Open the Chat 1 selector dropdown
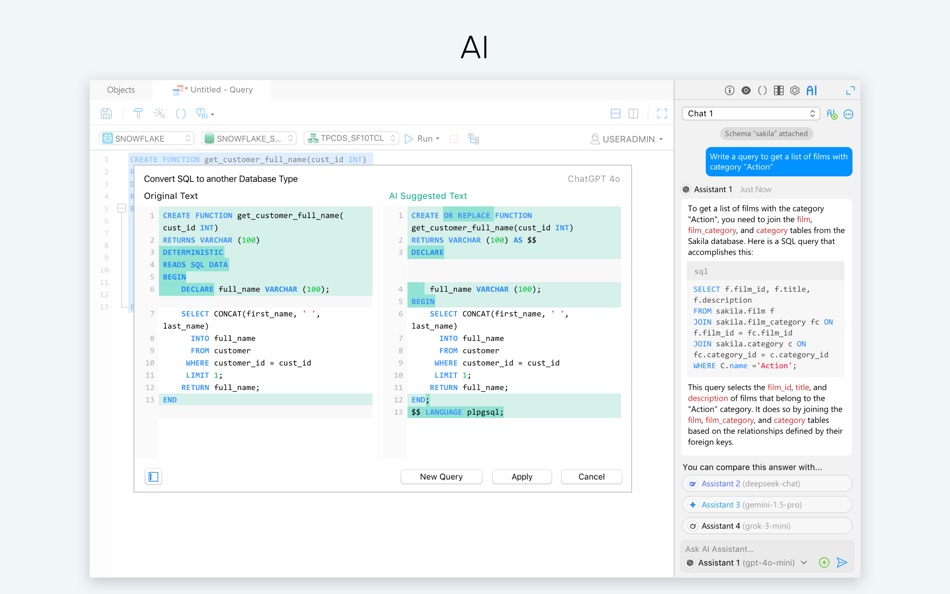The height and width of the screenshot is (594, 950). (x=751, y=113)
